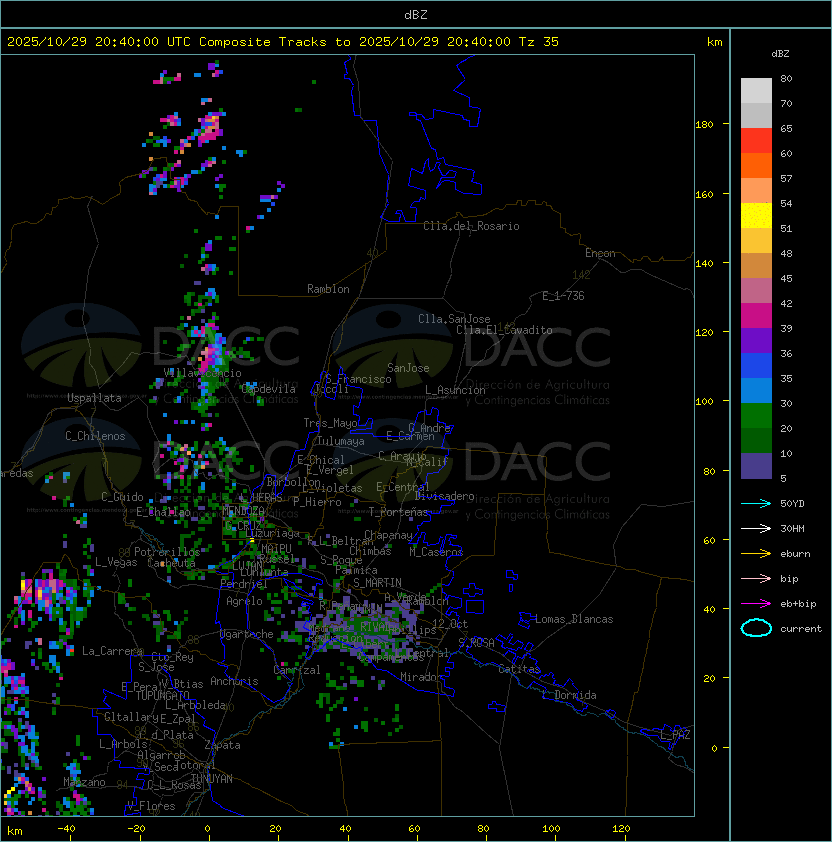Pick the bright yellow 51-54 dBZ swatch

[x=756, y=215]
